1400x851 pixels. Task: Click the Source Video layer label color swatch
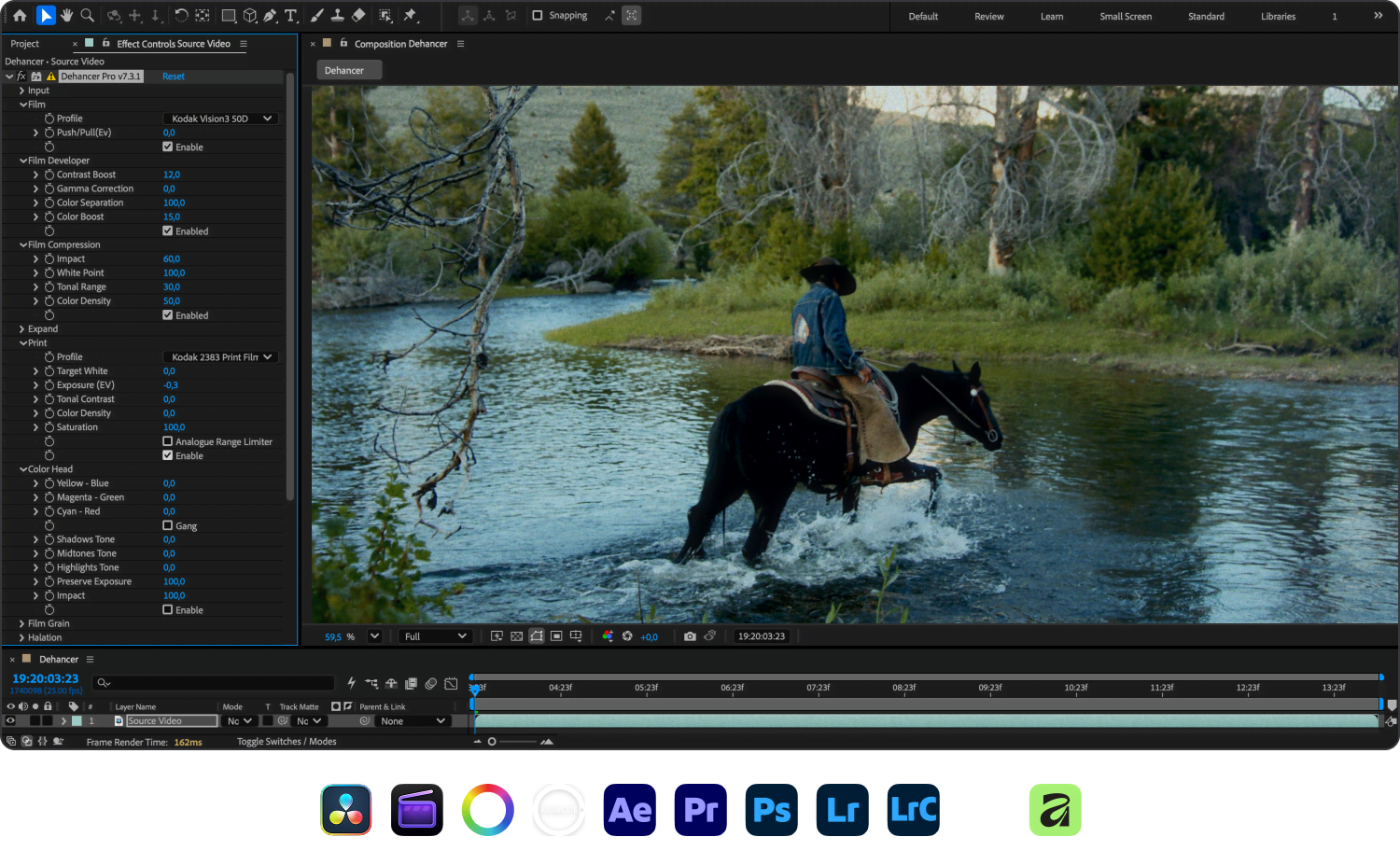[x=77, y=720]
